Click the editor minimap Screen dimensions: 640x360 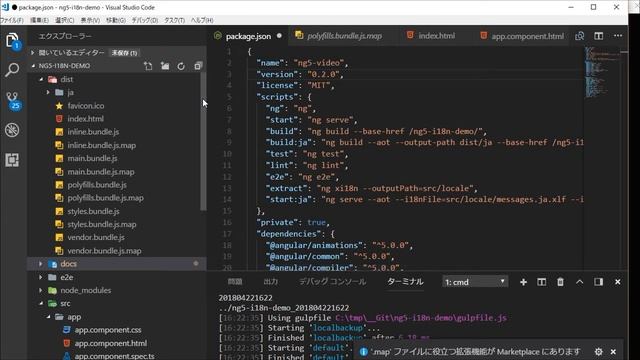coord(602,73)
